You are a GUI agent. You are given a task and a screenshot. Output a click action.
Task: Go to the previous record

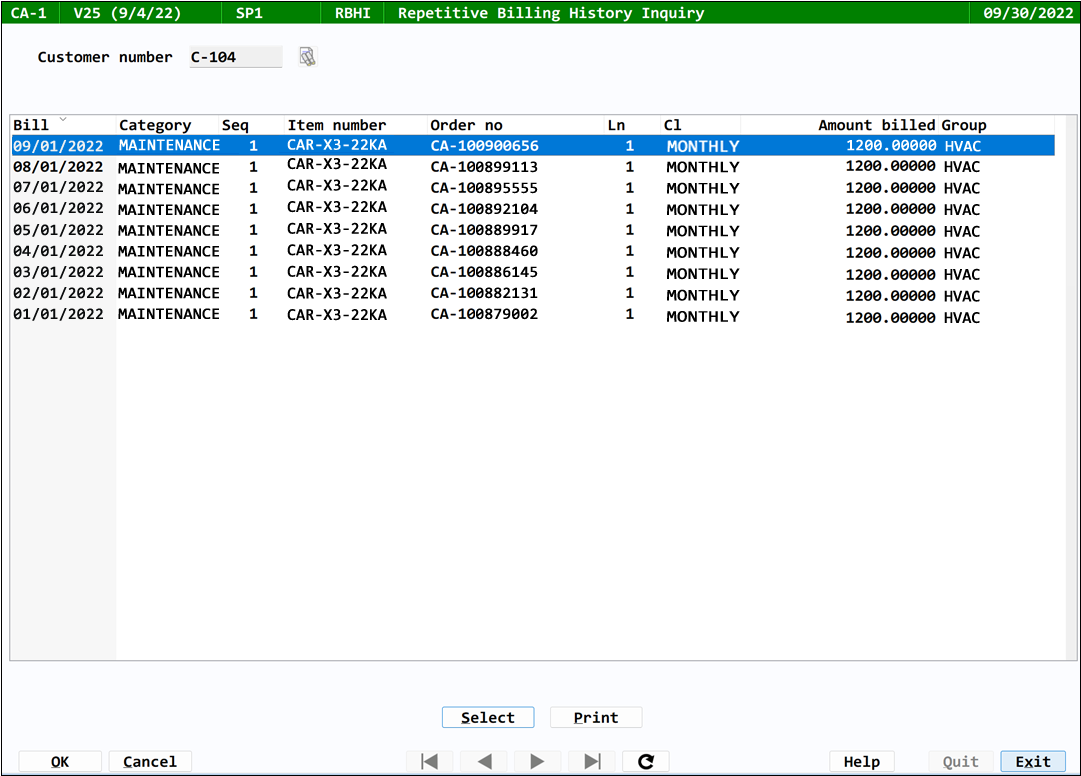click(484, 762)
